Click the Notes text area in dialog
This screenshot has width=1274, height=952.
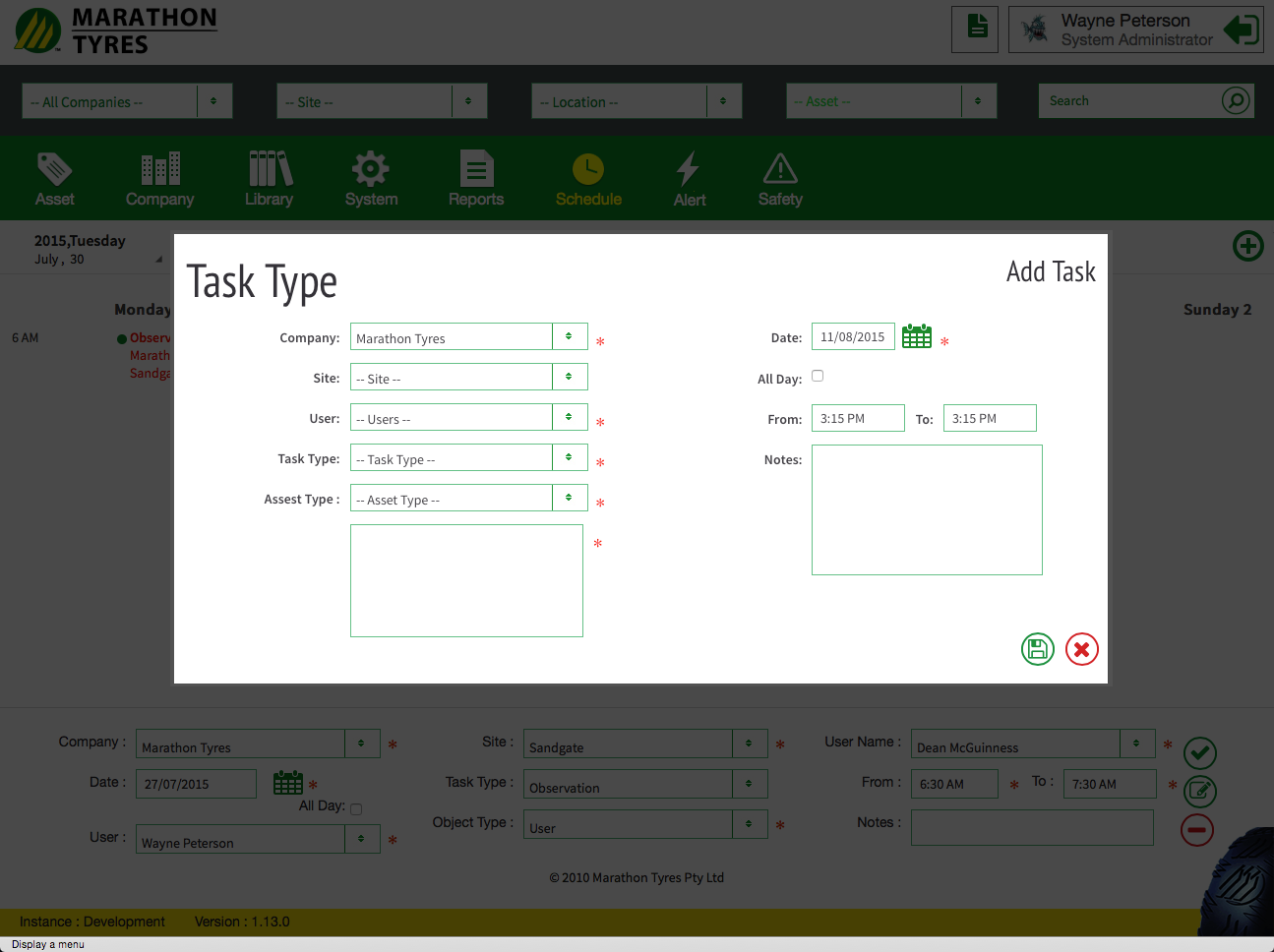(926, 509)
